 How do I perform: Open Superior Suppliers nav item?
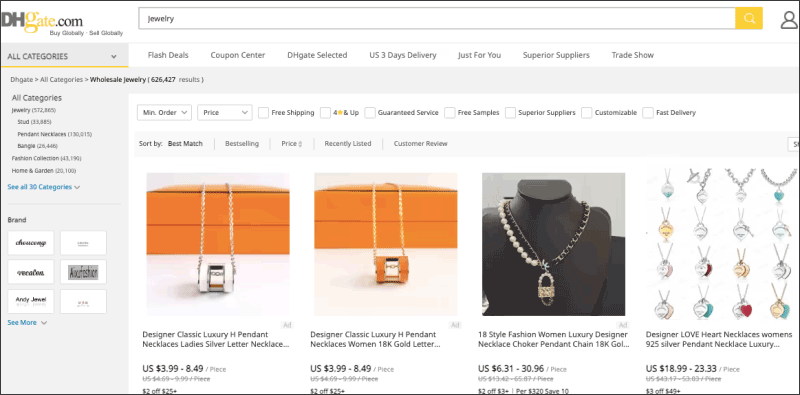(x=556, y=55)
